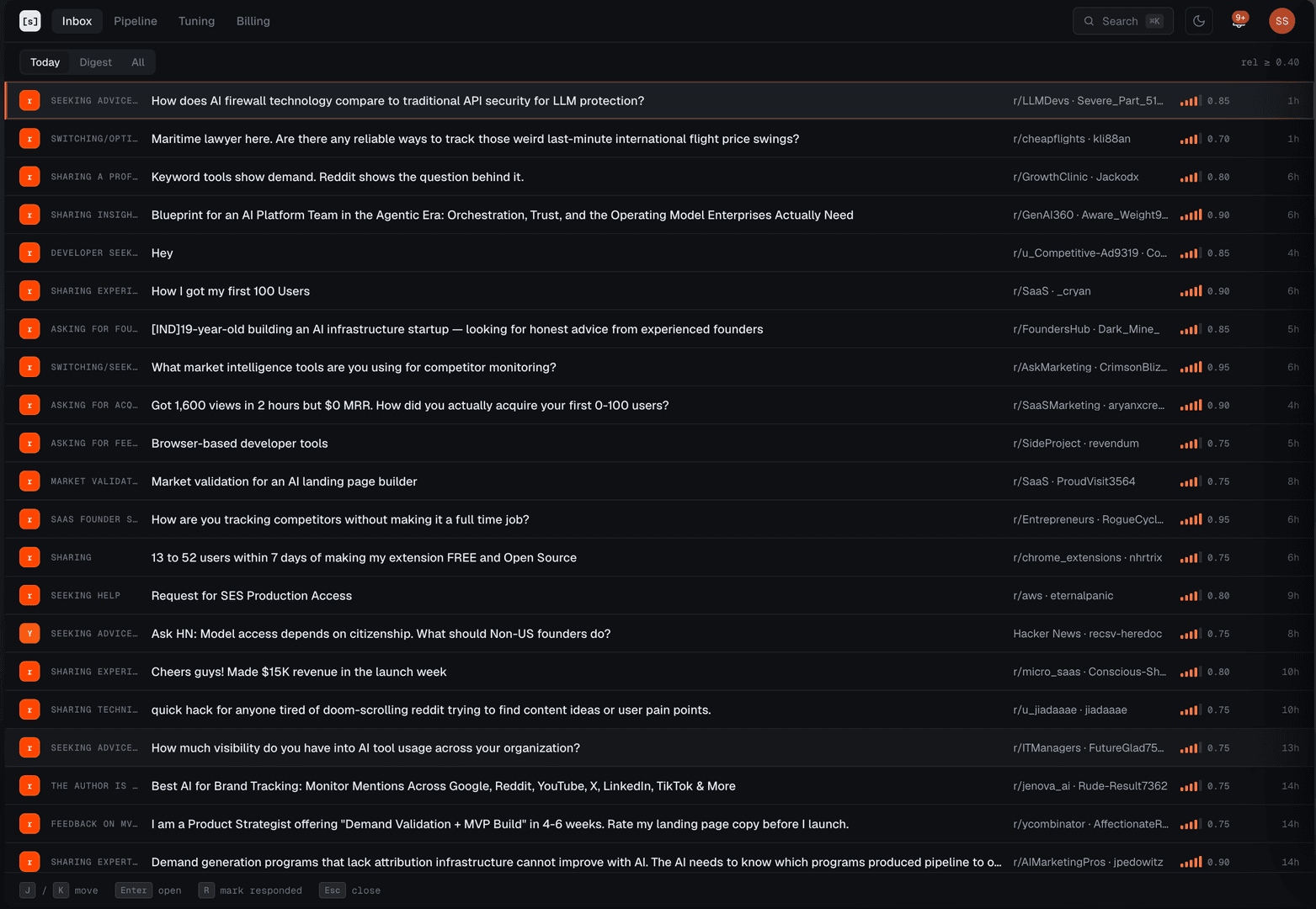Open the Tuning tab
The height and width of the screenshot is (909, 1316).
click(196, 21)
